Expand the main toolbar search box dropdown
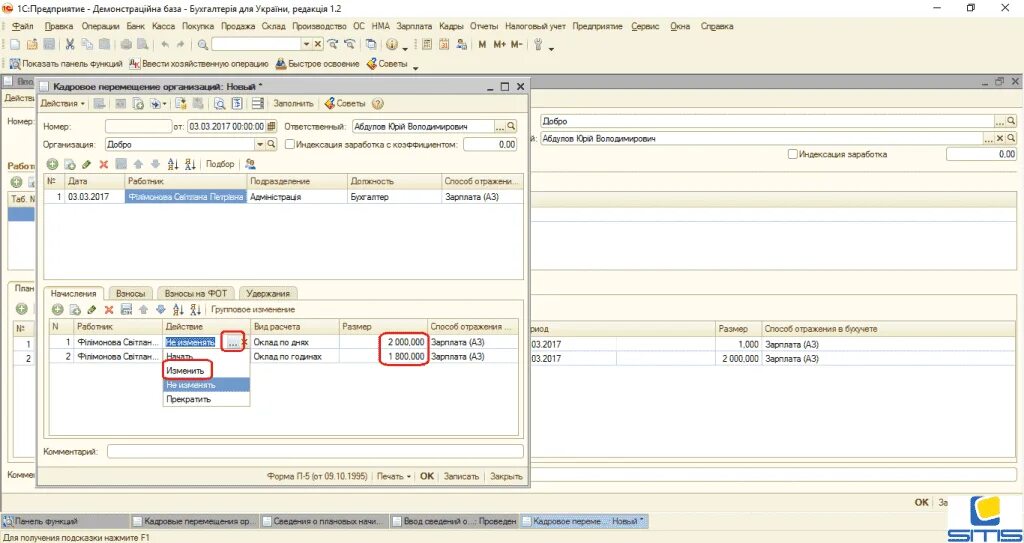 307,44
